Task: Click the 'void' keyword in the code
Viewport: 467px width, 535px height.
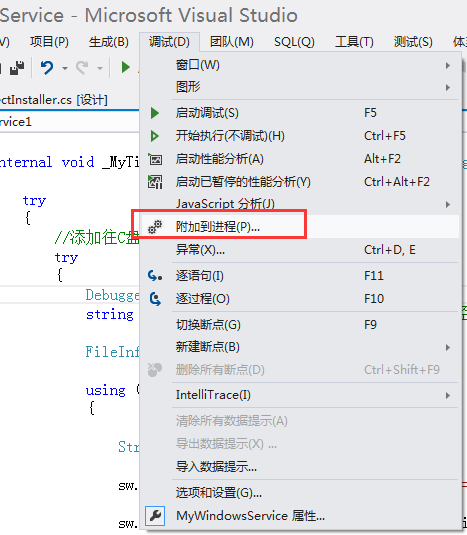Action: [x=78, y=162]
